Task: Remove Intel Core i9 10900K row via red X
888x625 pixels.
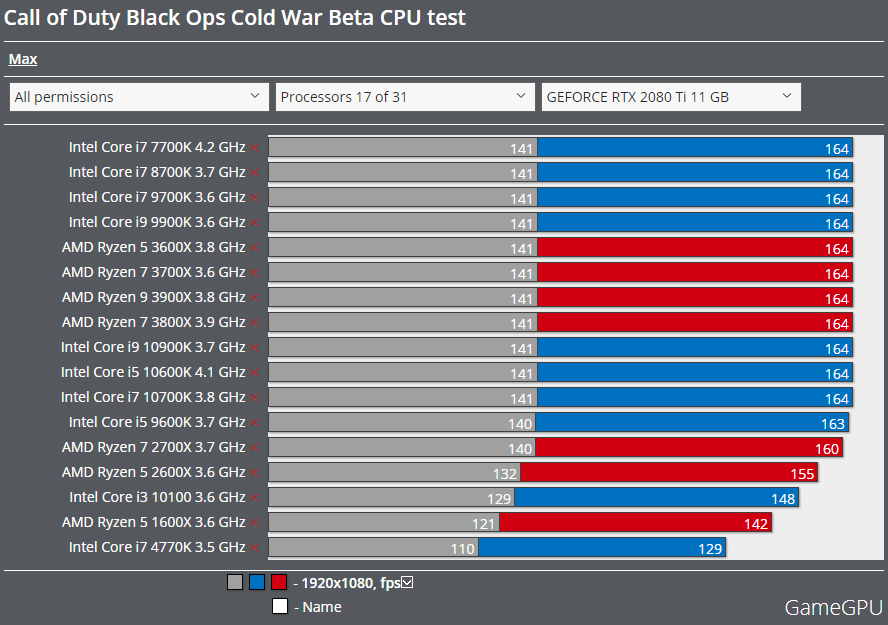Action: coord(254,348)
